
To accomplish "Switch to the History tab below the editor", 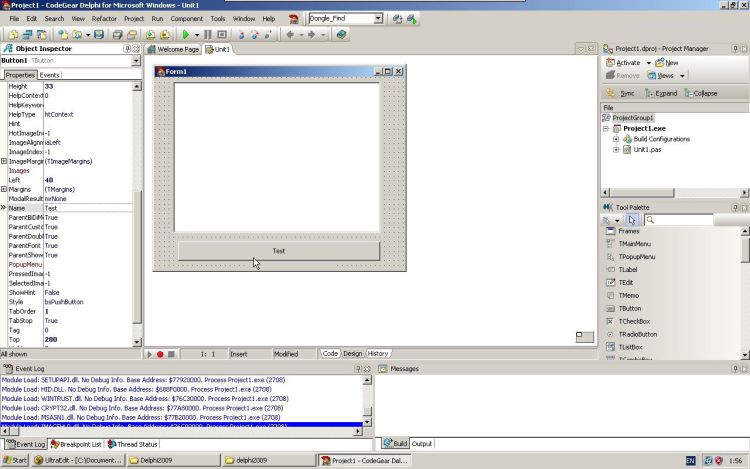I will (378, 354).
